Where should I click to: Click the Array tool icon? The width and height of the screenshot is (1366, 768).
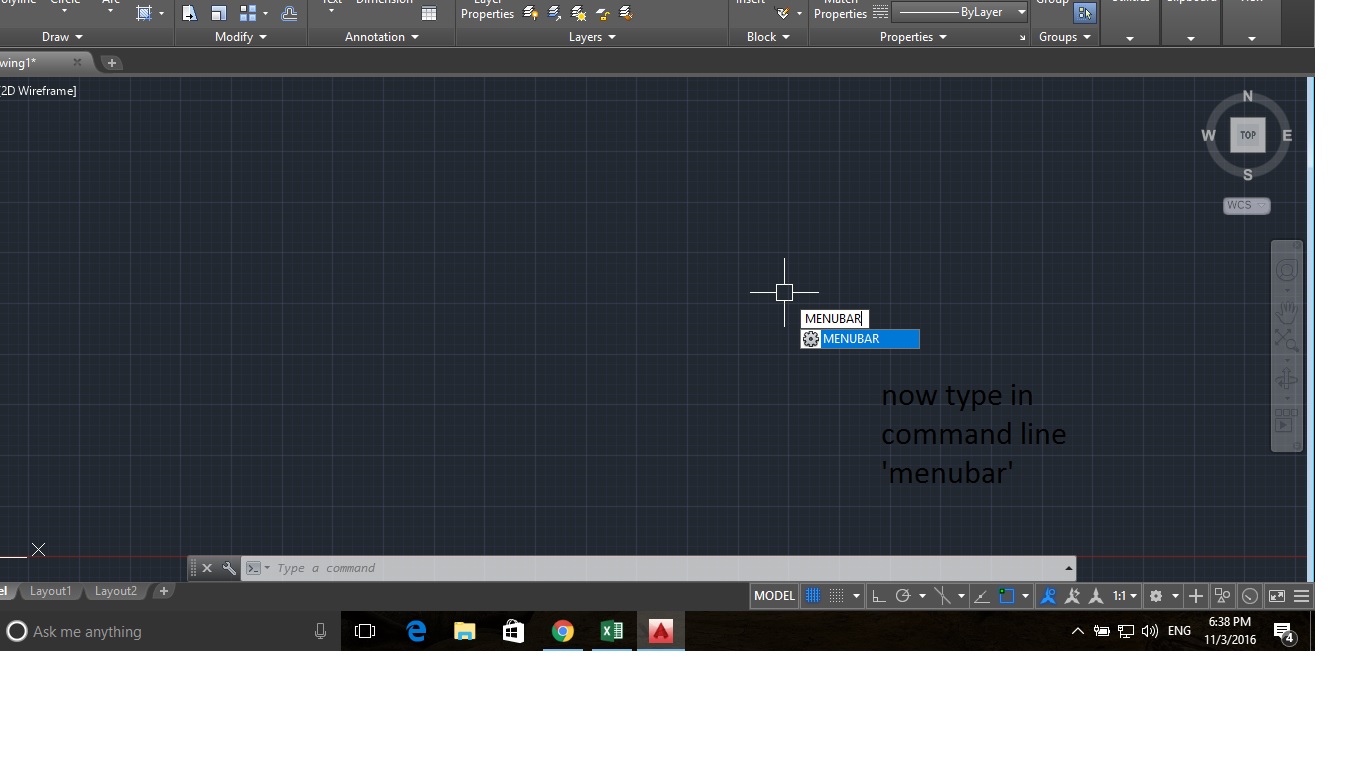click(248, 13)
